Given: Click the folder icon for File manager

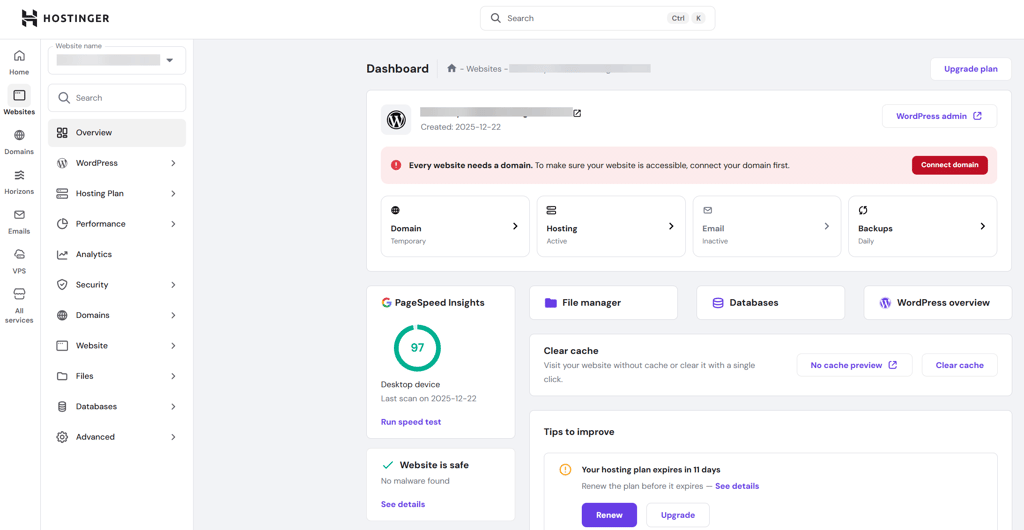Looking at the screenshot, I should pyautogui.click(x=551, y=303).
